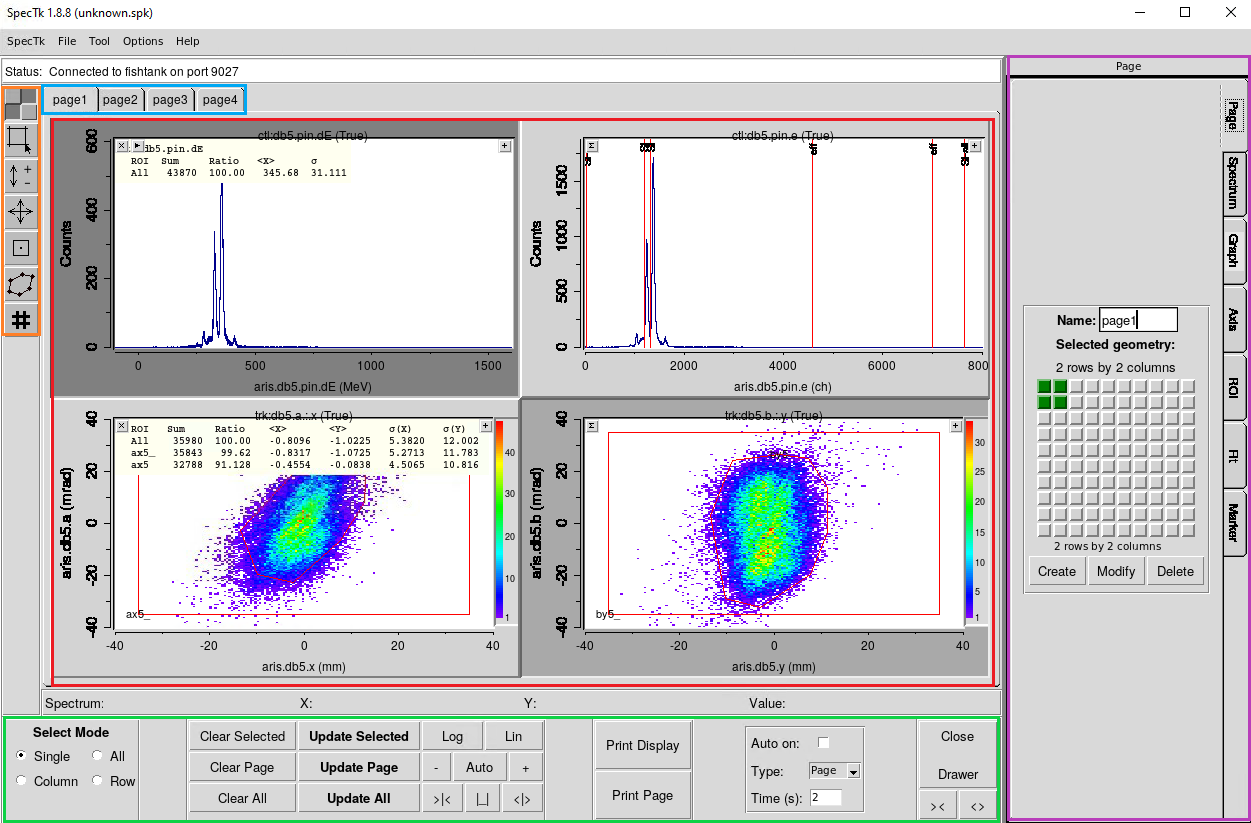Click Update Page button
The image size is (1251, 823).
click(x=358, y=767)
